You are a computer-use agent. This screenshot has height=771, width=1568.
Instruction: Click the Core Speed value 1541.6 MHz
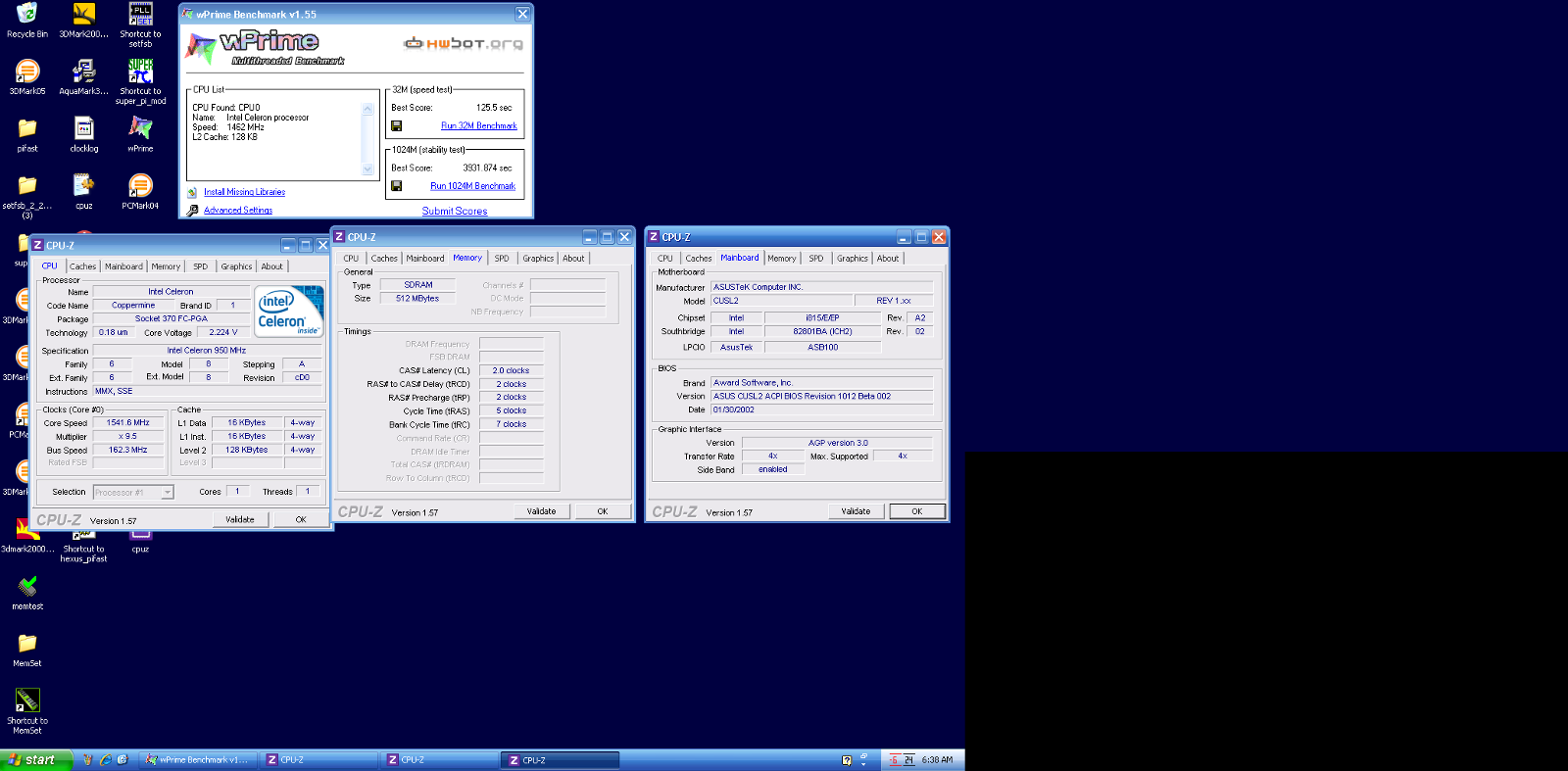pos(128,423)
